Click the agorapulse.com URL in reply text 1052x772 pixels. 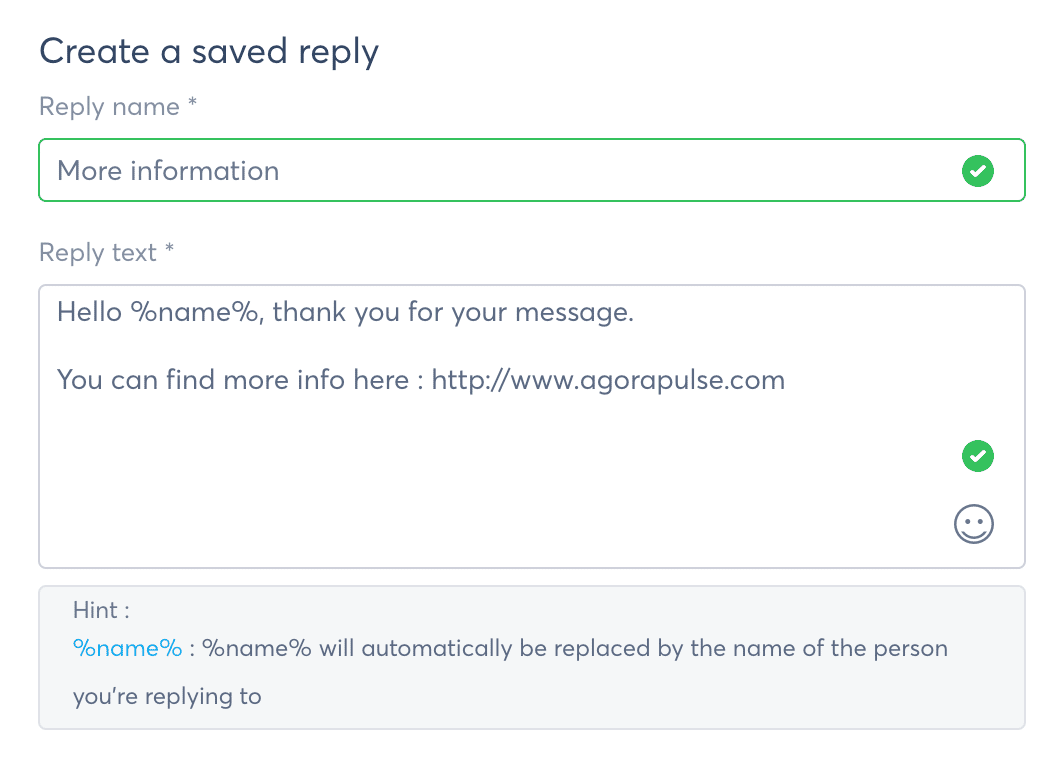pyautogui.click(x=608, y=380)
